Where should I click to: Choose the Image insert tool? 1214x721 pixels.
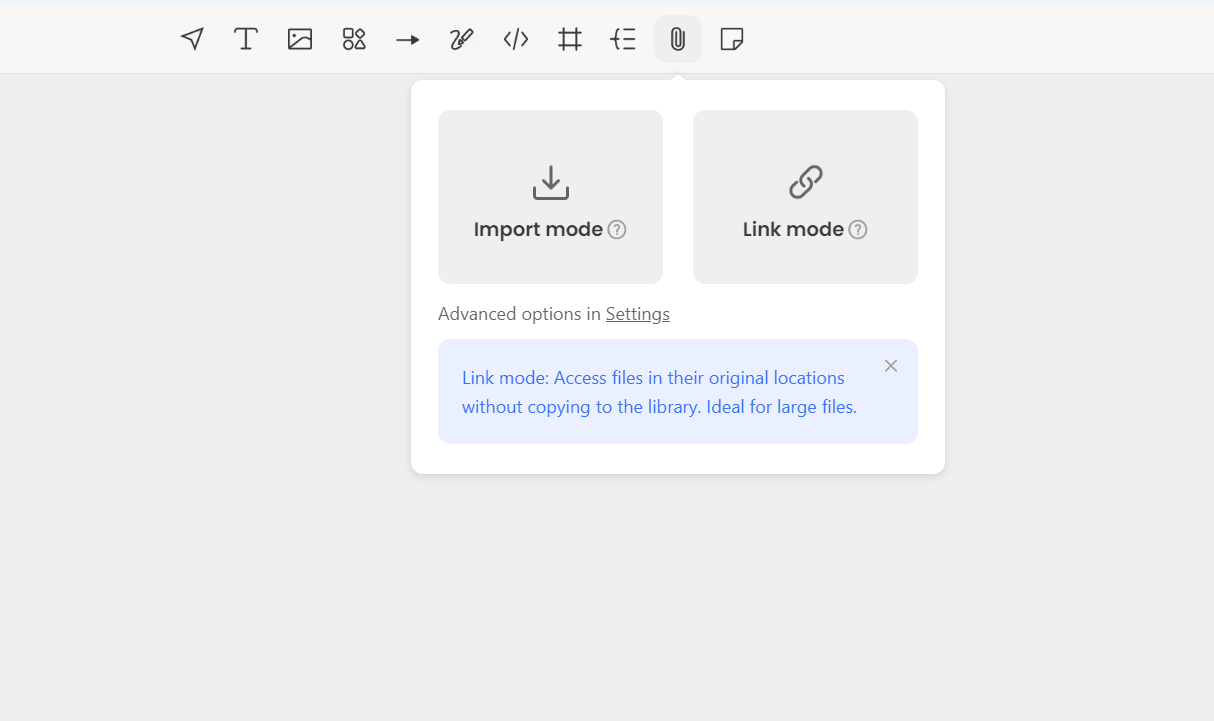300,39
